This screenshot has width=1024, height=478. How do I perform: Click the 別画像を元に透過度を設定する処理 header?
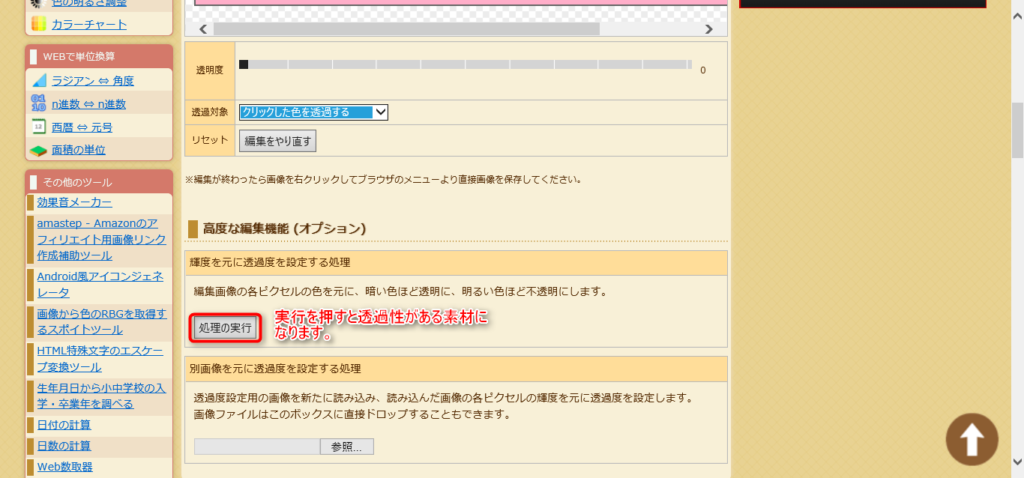pos(456,369)
